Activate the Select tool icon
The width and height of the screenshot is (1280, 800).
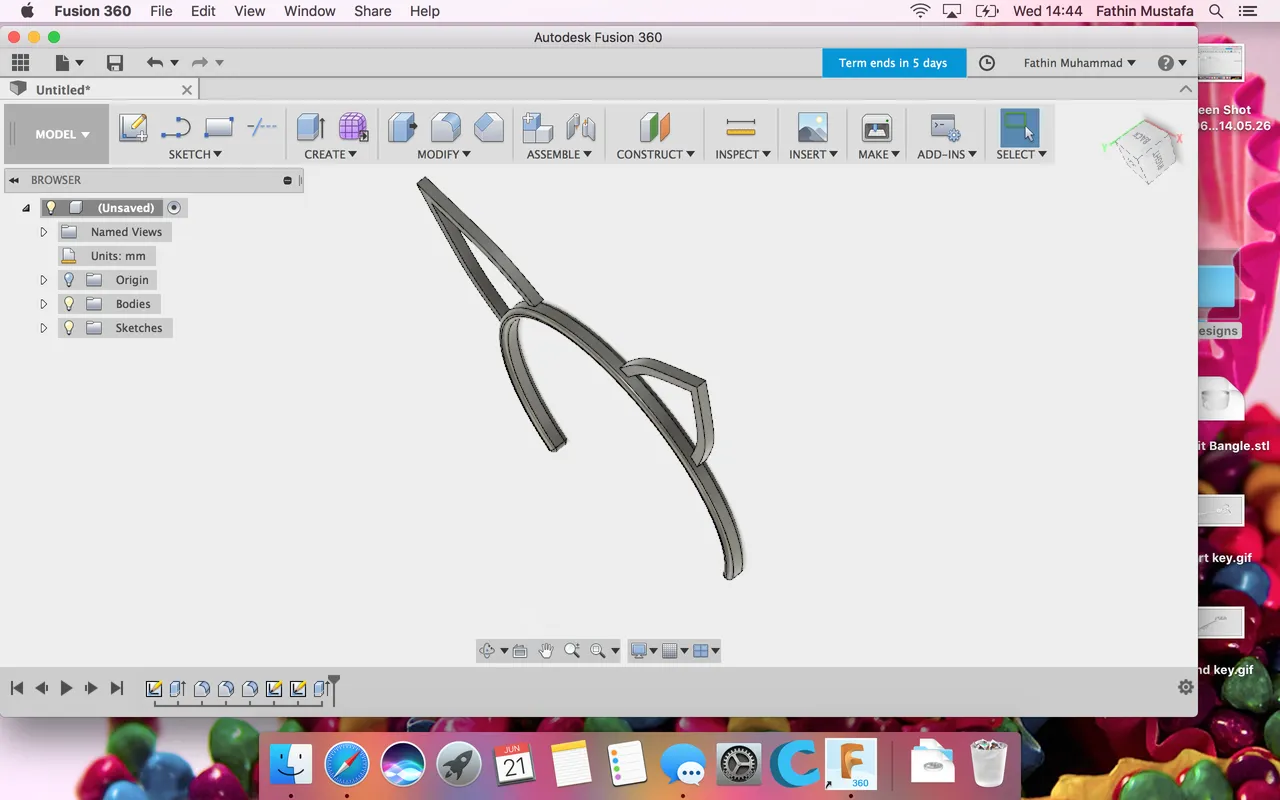(1020, 127)
